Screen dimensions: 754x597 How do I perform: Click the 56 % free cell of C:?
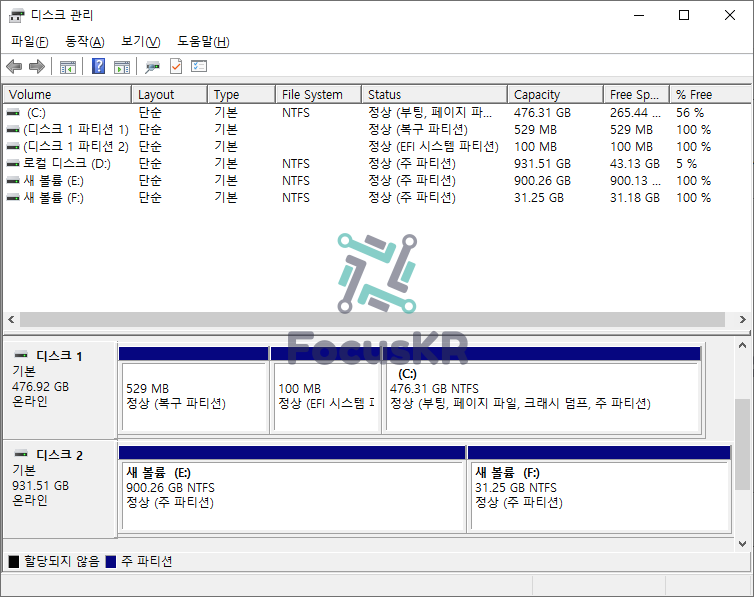[x=690, y=113]
